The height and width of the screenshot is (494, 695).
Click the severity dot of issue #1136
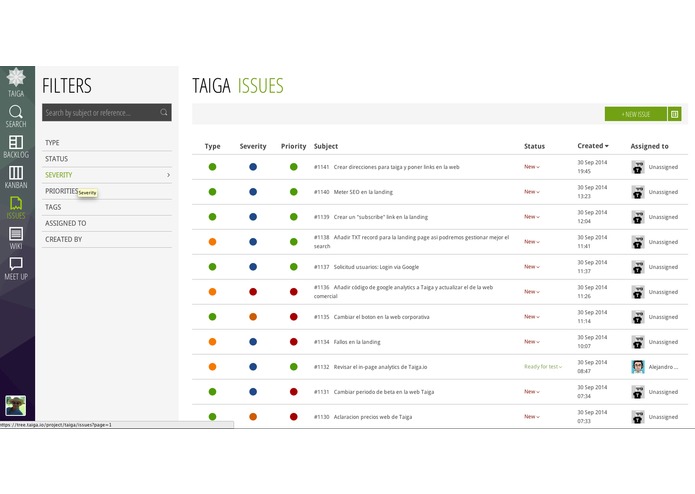253,292
